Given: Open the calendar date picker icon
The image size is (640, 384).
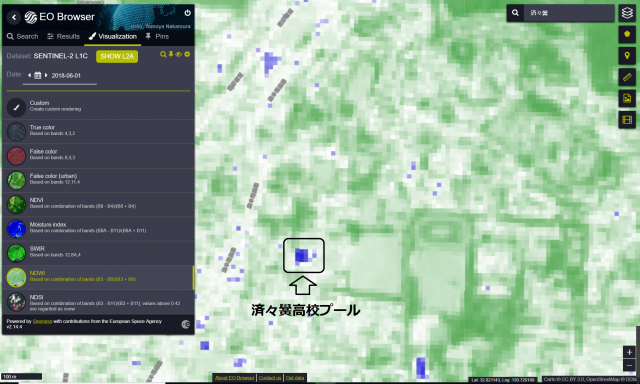Looking at the screenshot, I should tap(38, 75).
